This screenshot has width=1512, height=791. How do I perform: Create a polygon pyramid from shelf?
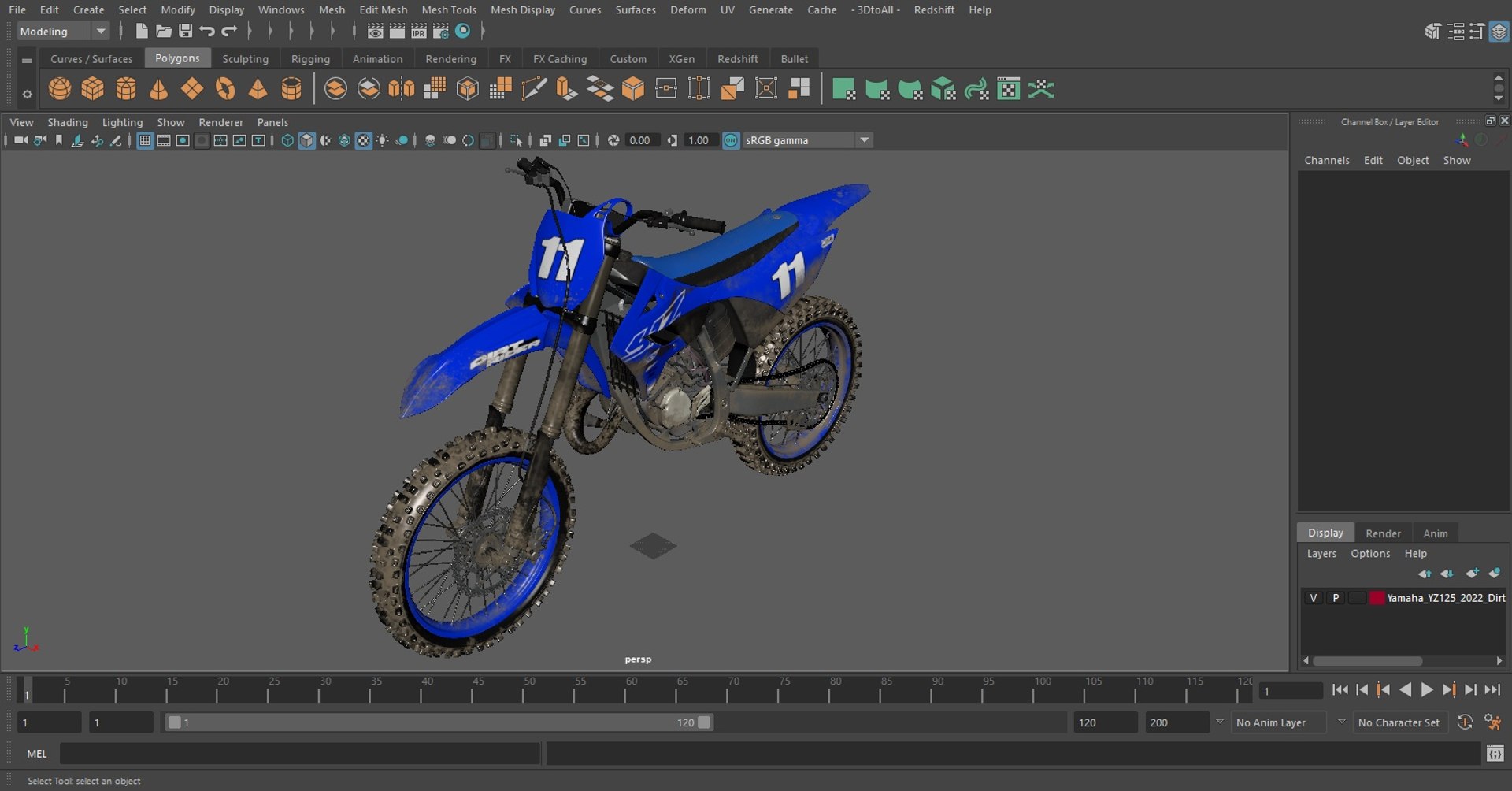258,89
